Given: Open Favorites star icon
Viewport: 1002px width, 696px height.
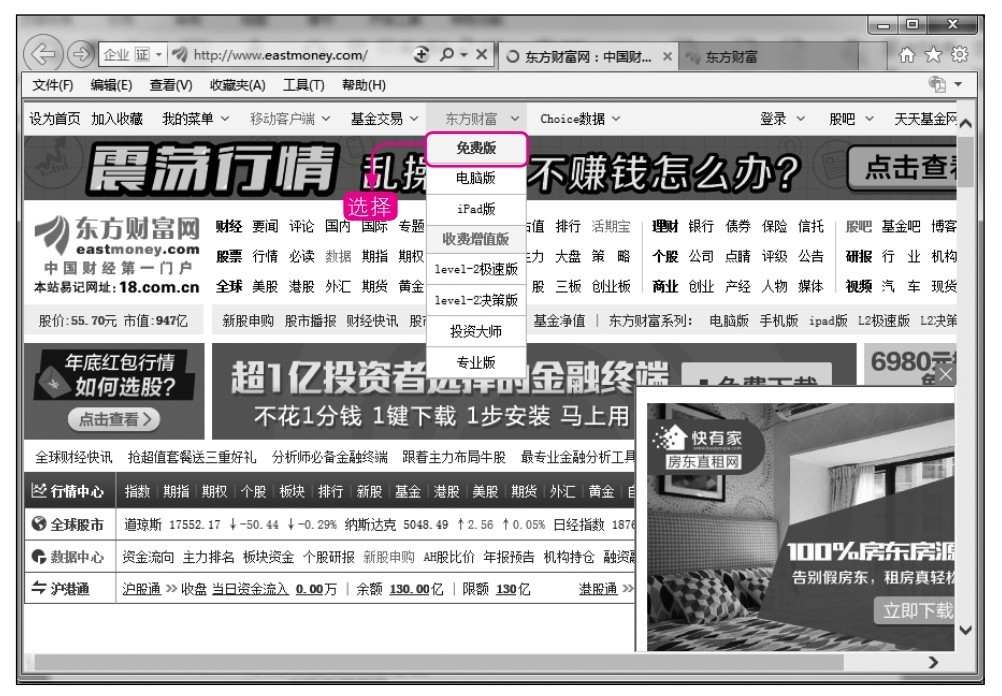Looking at the screenshot, I should 934,55.
